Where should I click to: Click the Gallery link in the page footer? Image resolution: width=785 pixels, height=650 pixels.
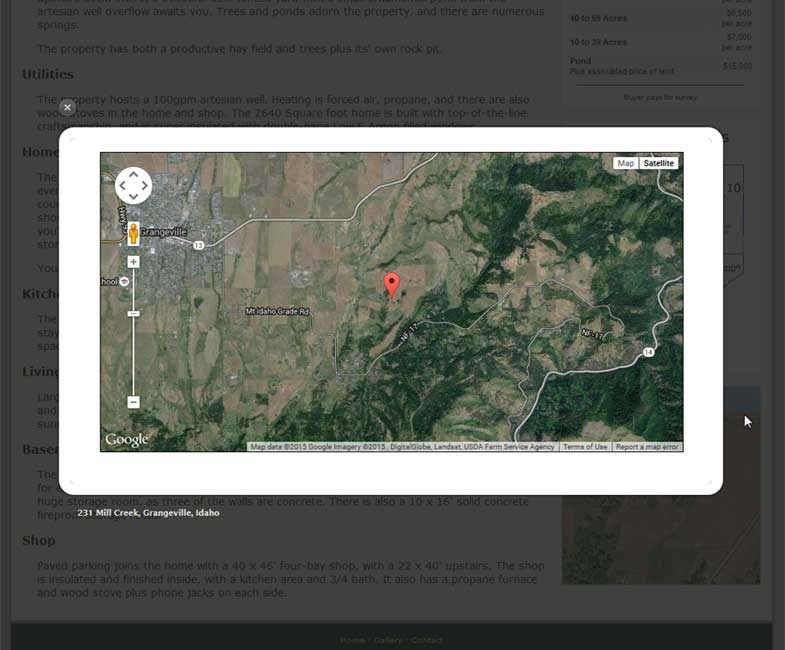387,640
